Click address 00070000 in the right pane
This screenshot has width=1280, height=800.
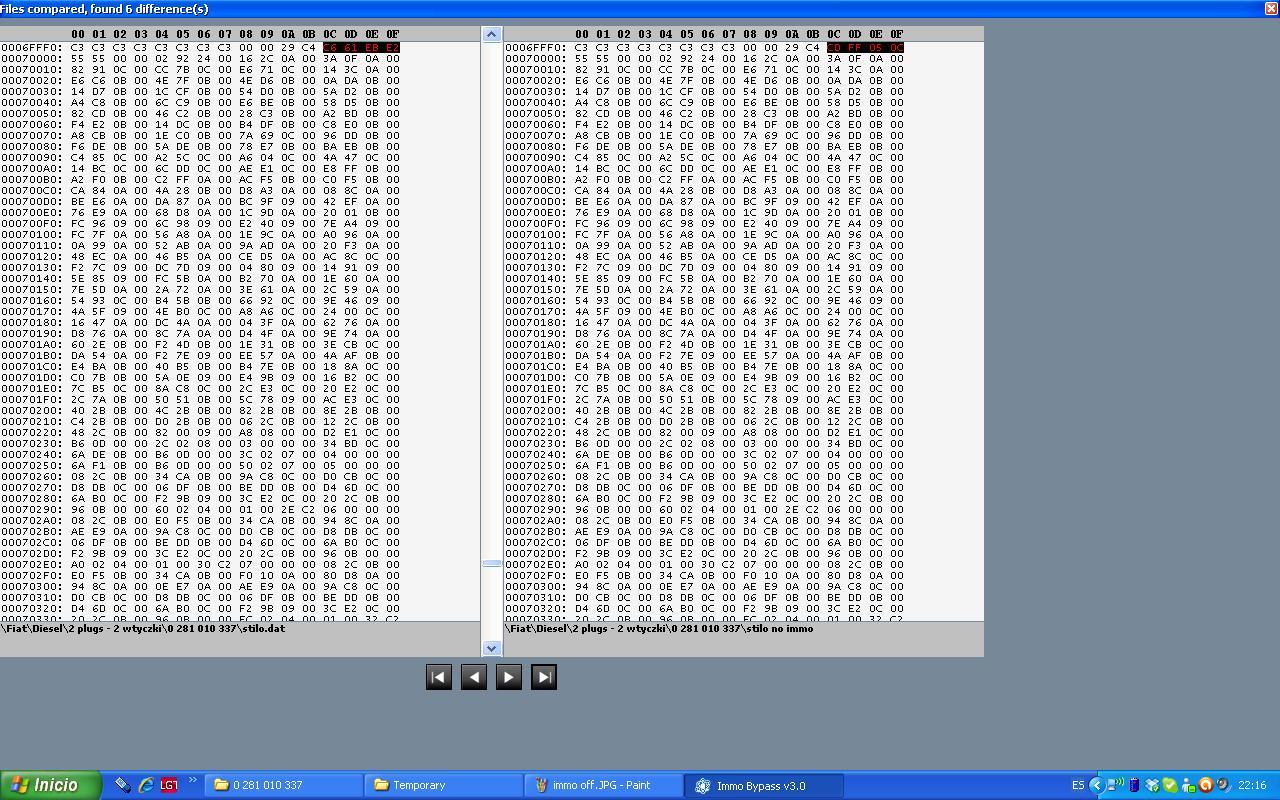[x=535, y=58]
